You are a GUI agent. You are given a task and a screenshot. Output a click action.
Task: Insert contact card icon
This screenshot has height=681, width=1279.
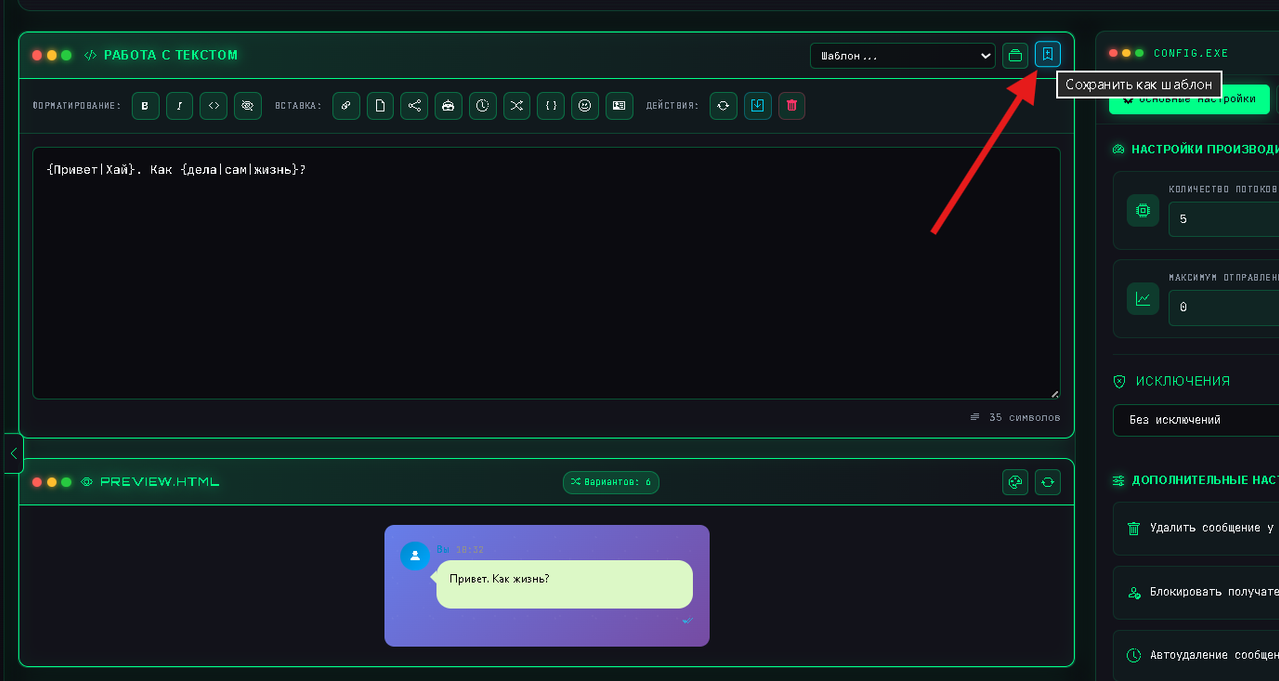(x=619, y=105)
